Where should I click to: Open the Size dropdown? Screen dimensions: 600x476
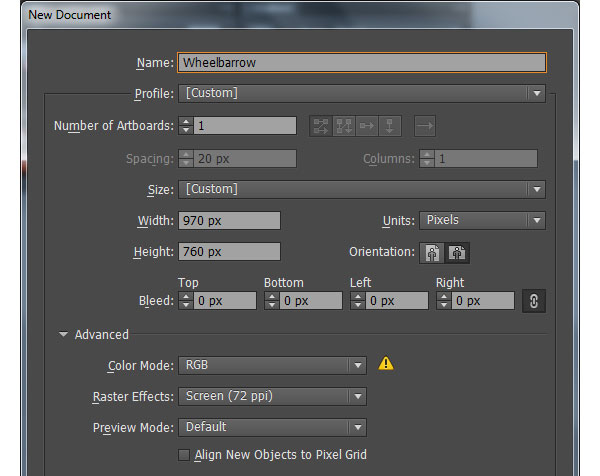(362, 189)
